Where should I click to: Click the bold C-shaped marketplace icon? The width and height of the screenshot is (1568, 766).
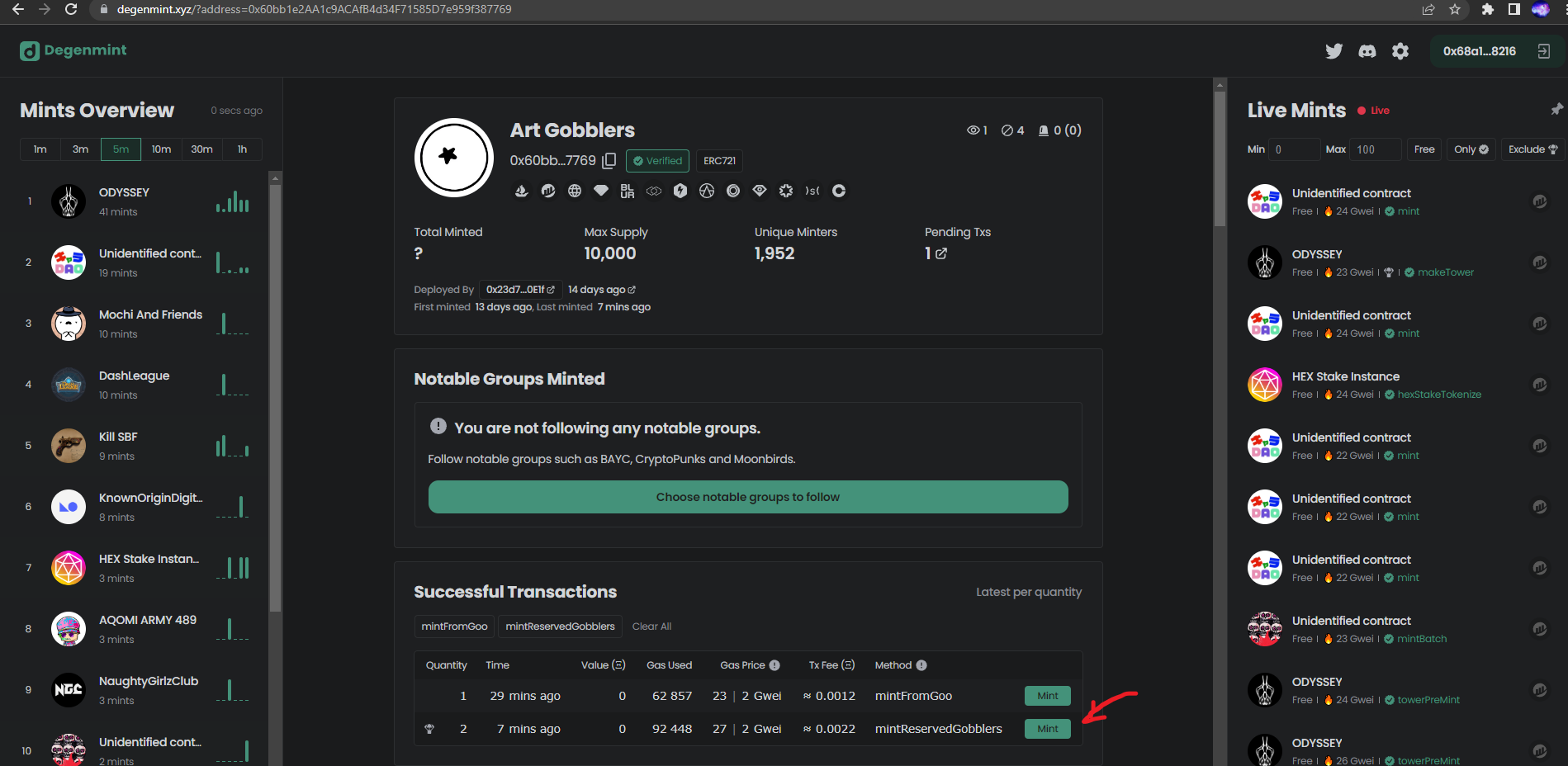pos(839,191)
